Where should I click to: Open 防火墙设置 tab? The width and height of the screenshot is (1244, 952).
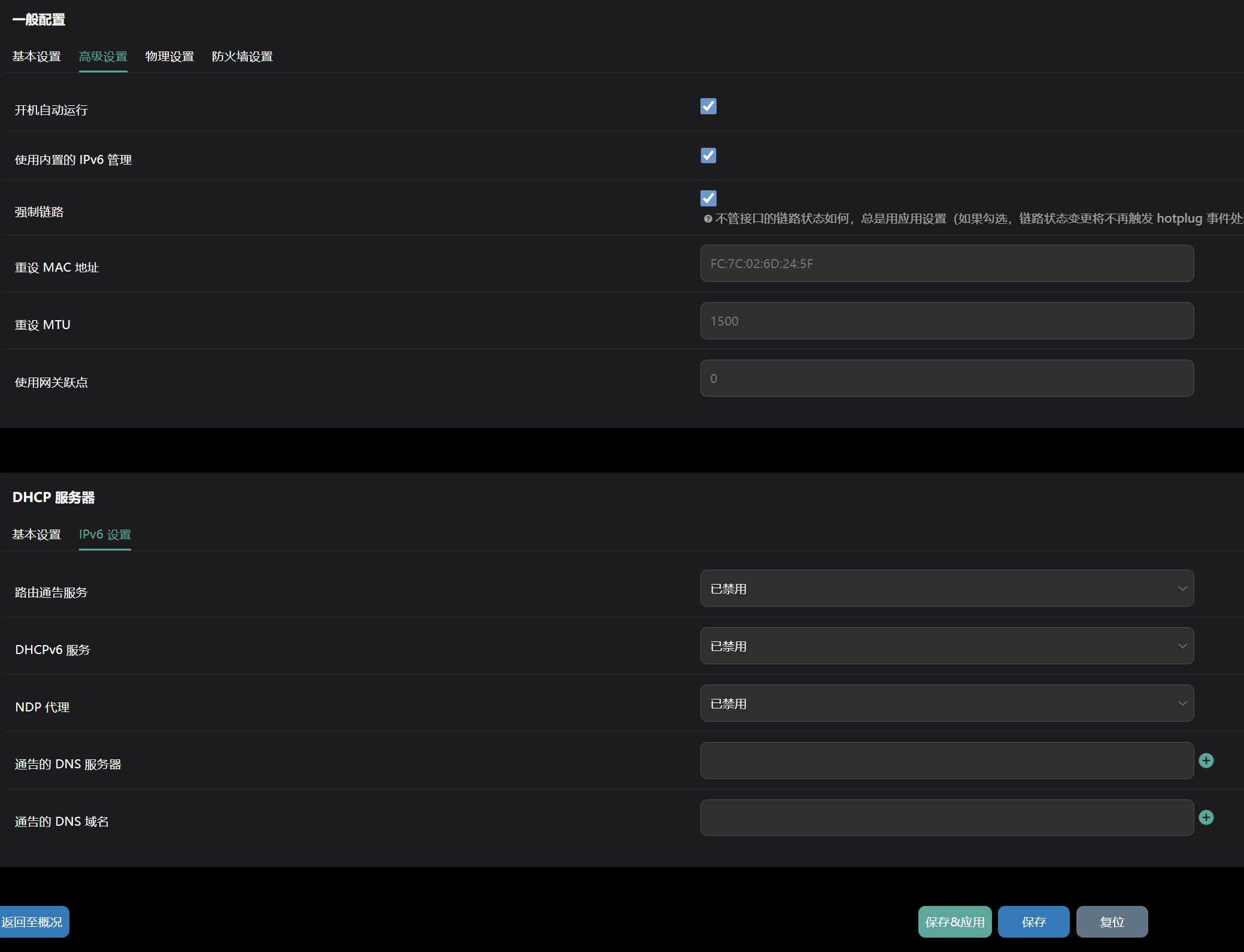pyautogui.click(x=242, y=56)
